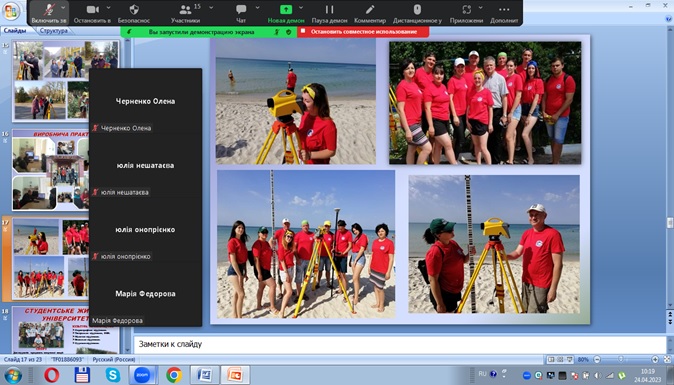Image resolution: width=674 pixels, height=385 pixels.
Task: Expand new share options arrow
Action: coord(301,7)
